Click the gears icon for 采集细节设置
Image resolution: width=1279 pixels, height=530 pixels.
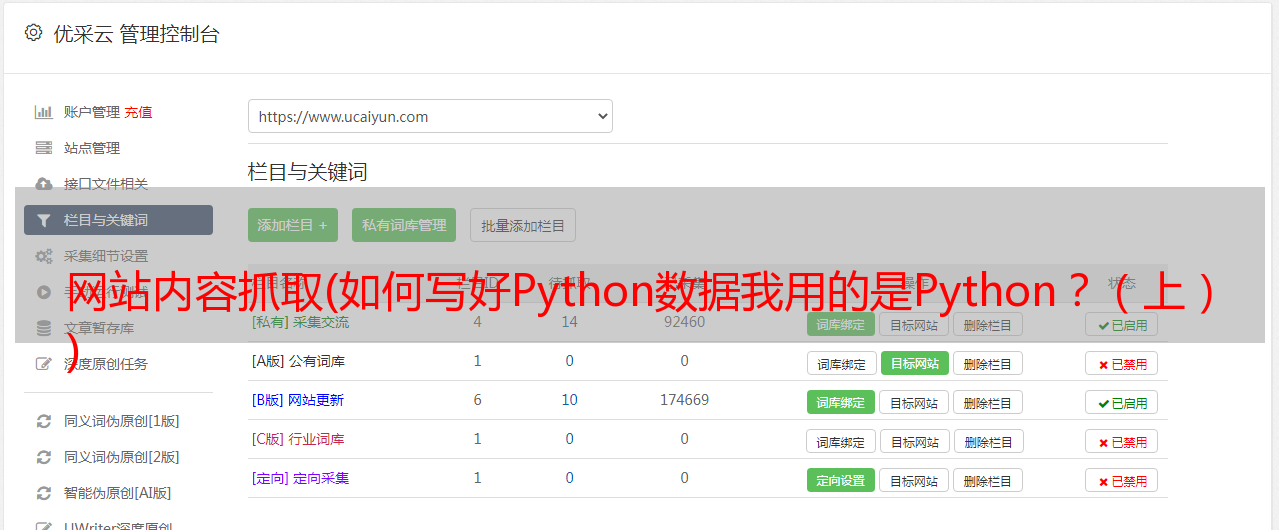coord(43,256)
